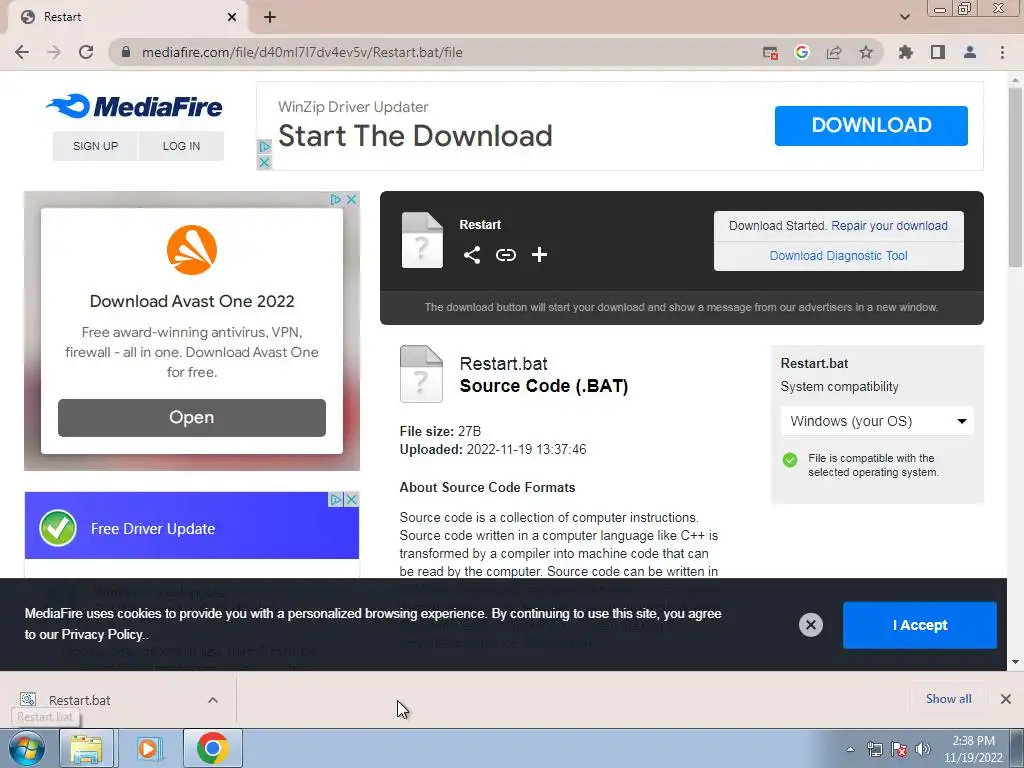
Task: Open Chrome three-dot menu
Action: [1002, 52]
